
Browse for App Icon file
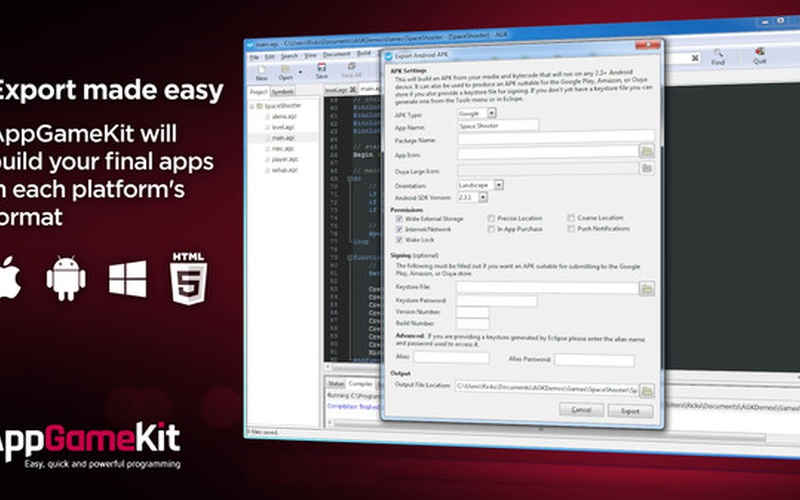[x=646, y=151]
